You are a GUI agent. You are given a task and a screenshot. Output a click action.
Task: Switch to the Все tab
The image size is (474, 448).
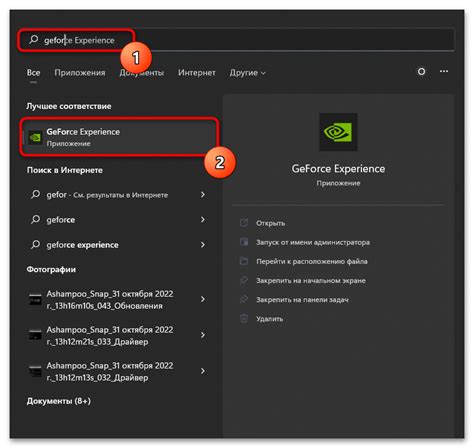[33, 73]
